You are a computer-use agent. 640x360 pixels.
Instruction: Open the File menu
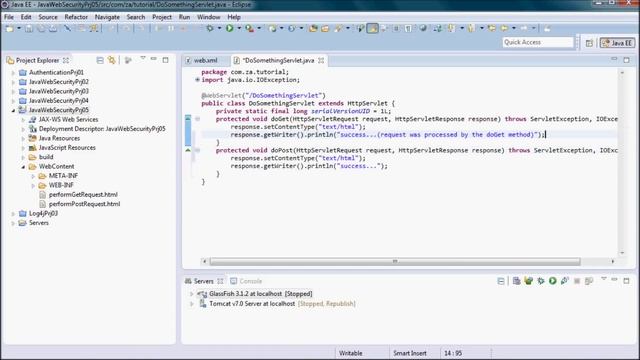(x=9, y=17)
